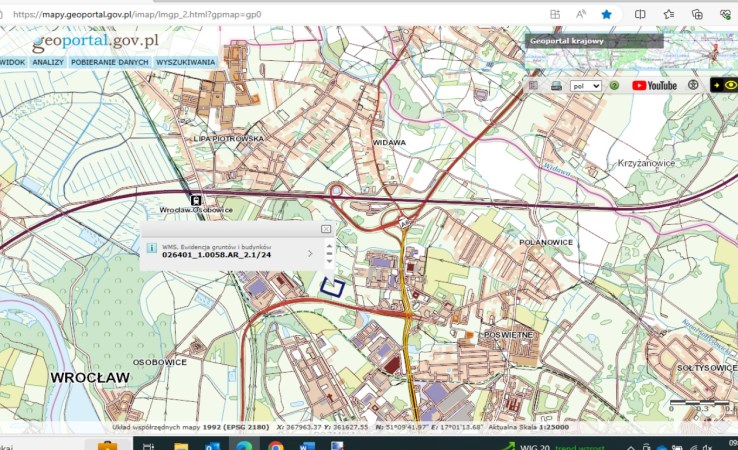Viewport: 738px width, 450px height.
Task: Toggle the favorite star for this page
Action: click(606, 15)
